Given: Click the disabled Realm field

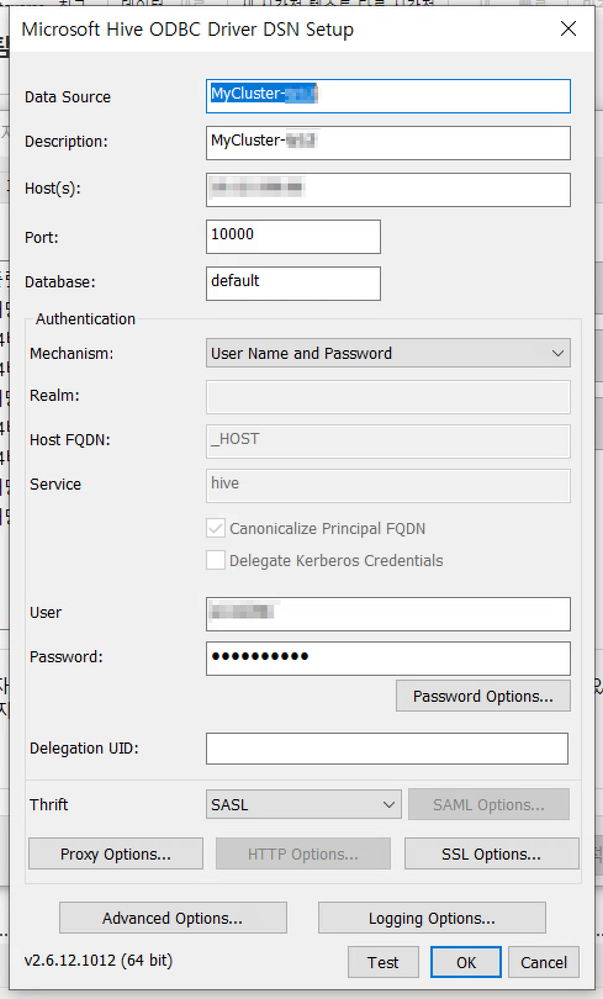Looking at the screenshot, I should click(388, 398).
